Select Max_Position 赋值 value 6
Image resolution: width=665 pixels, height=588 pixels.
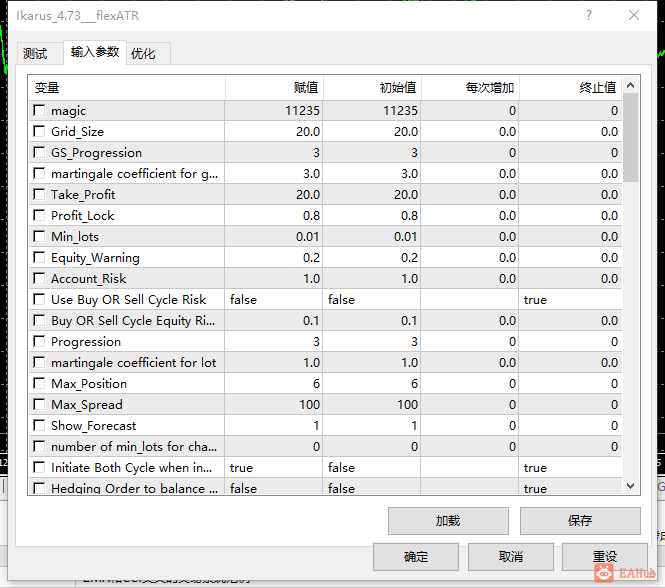point(274,384)
